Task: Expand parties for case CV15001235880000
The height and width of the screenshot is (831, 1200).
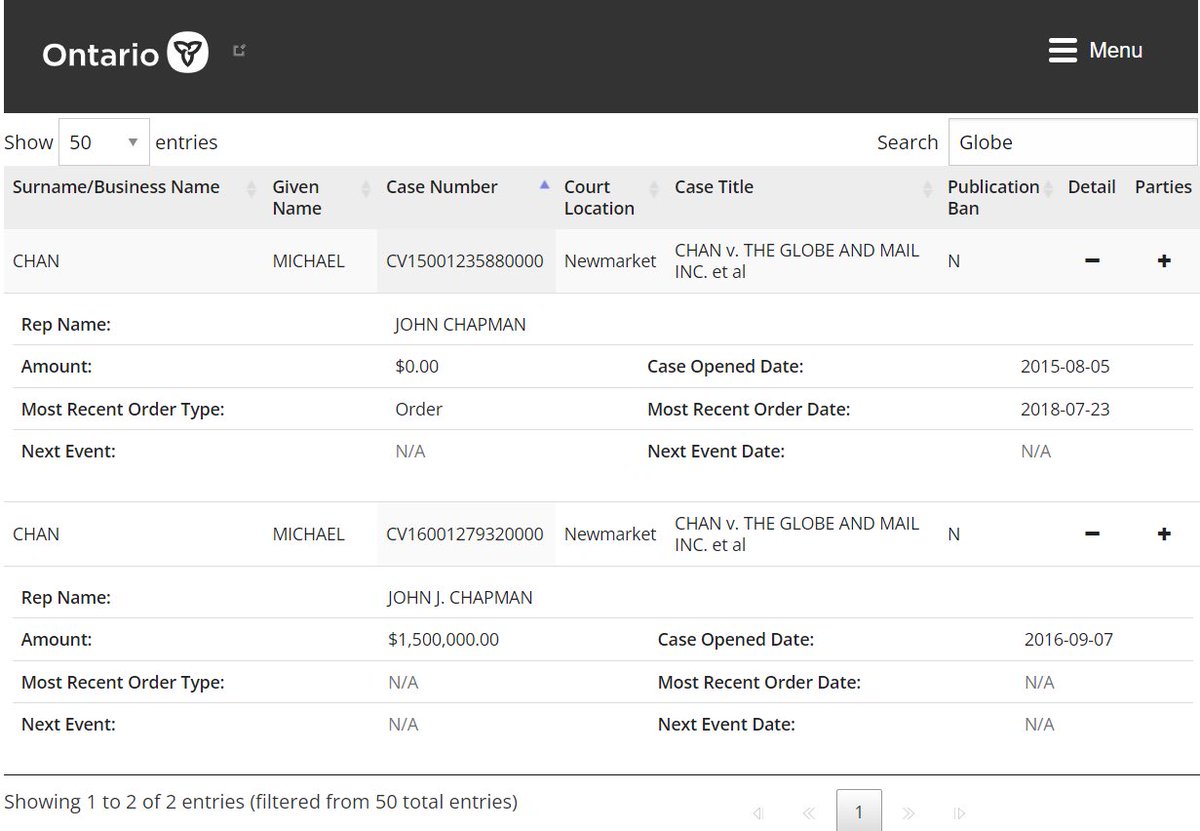Action: pos(1164,261)
